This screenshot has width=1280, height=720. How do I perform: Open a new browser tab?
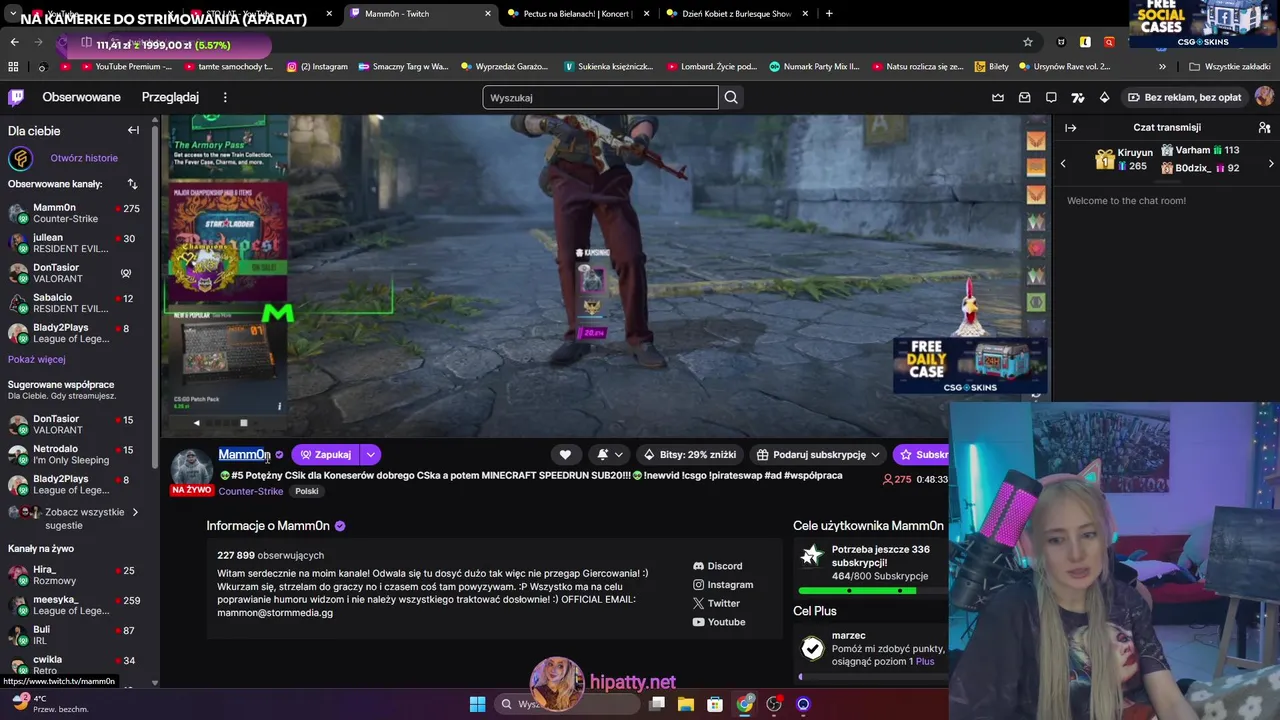pyautogui.click(x=829, y=14)
